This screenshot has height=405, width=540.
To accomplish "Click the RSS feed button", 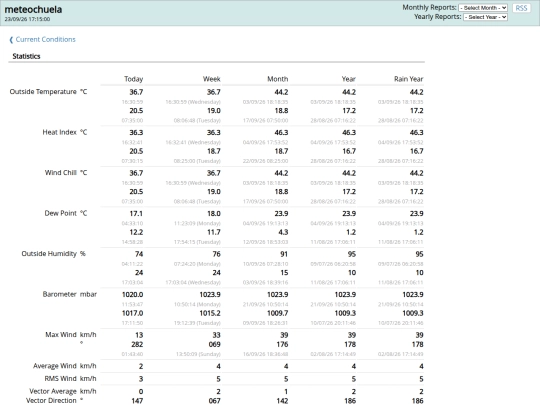I will click(x=521, y=8).
